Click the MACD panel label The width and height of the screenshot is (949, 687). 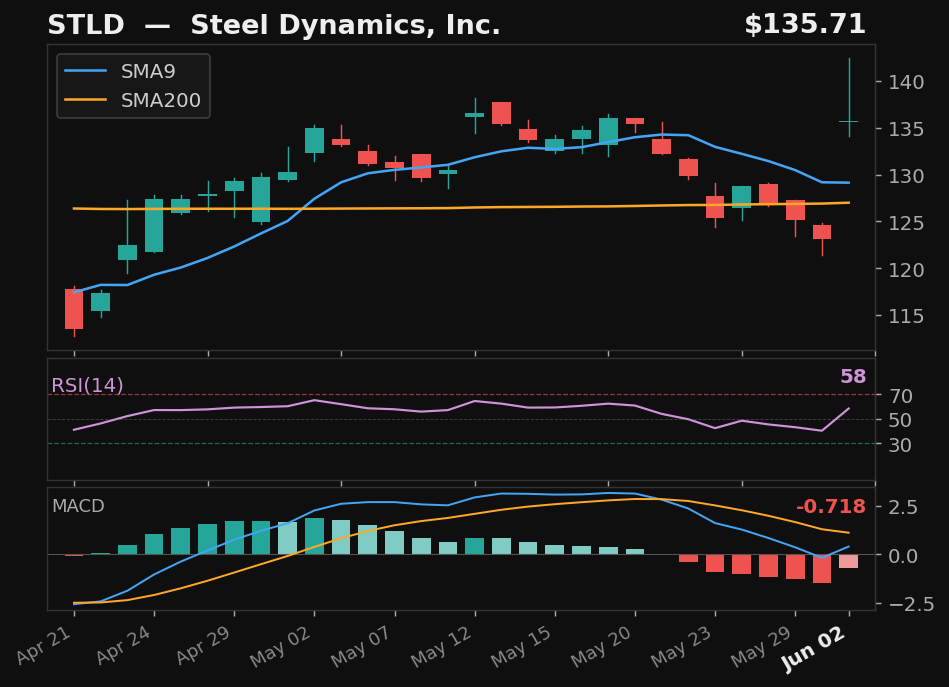tap(78, 505)
